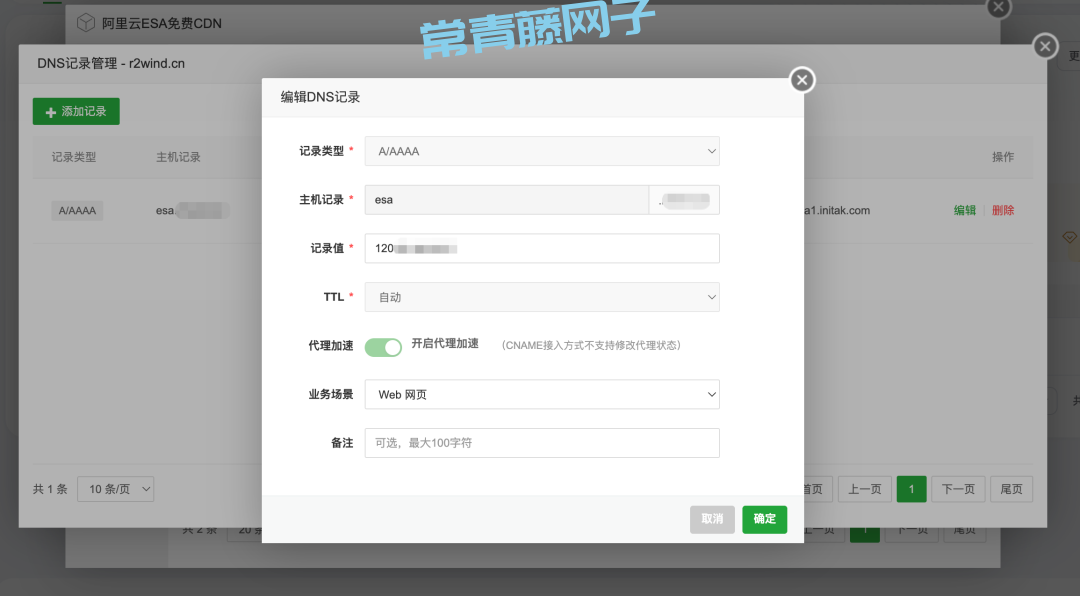Select page 1 in pagination
Viewport: 1080px width, 596px height.
pos(911,489)
